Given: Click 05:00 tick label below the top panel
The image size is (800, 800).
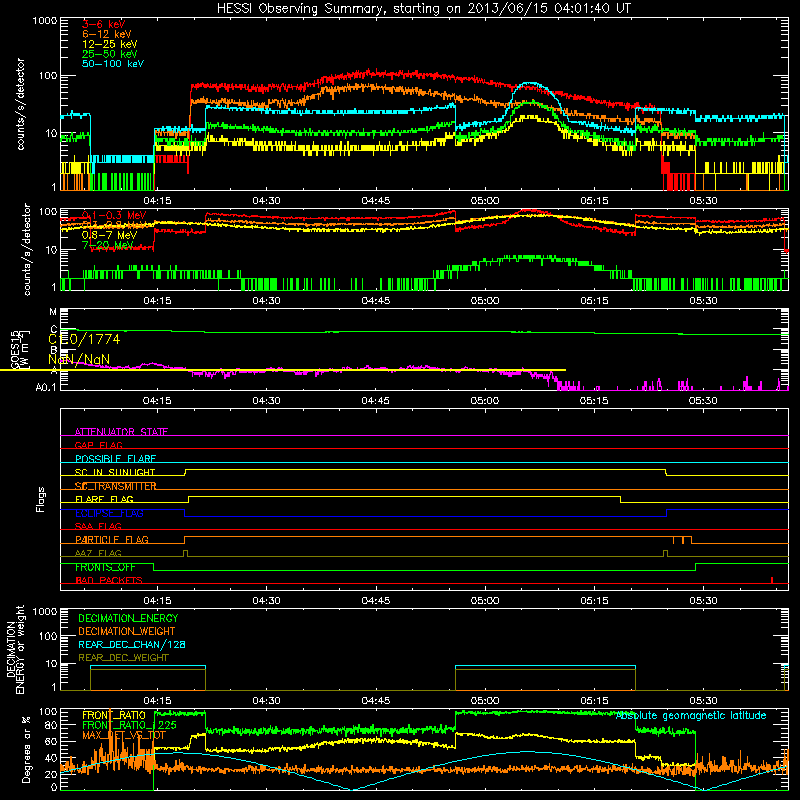Looking at the screenshot, I should pos(485,201).
